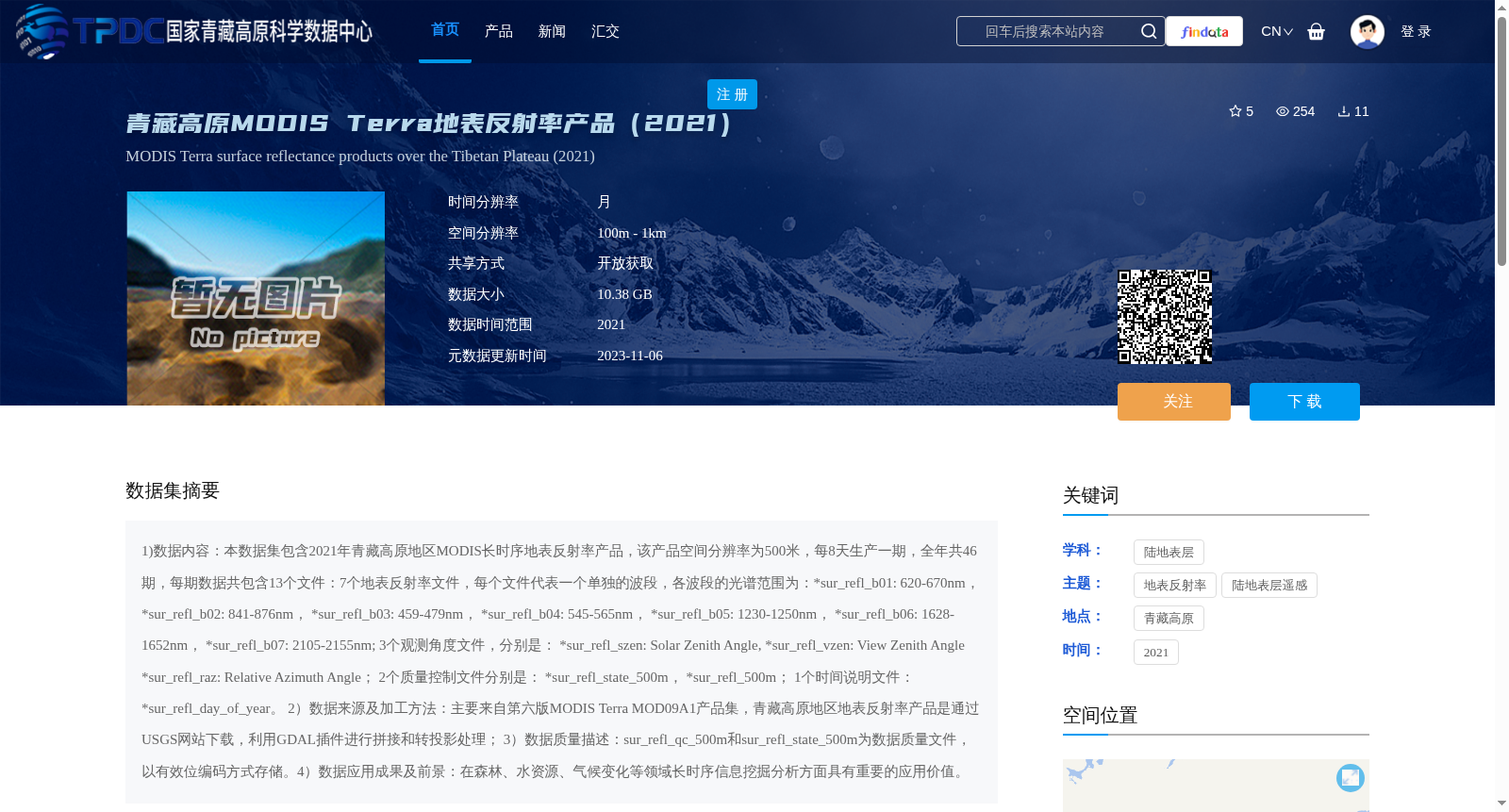
Task: Open the 产品 menu item
Action: [499, 31]
